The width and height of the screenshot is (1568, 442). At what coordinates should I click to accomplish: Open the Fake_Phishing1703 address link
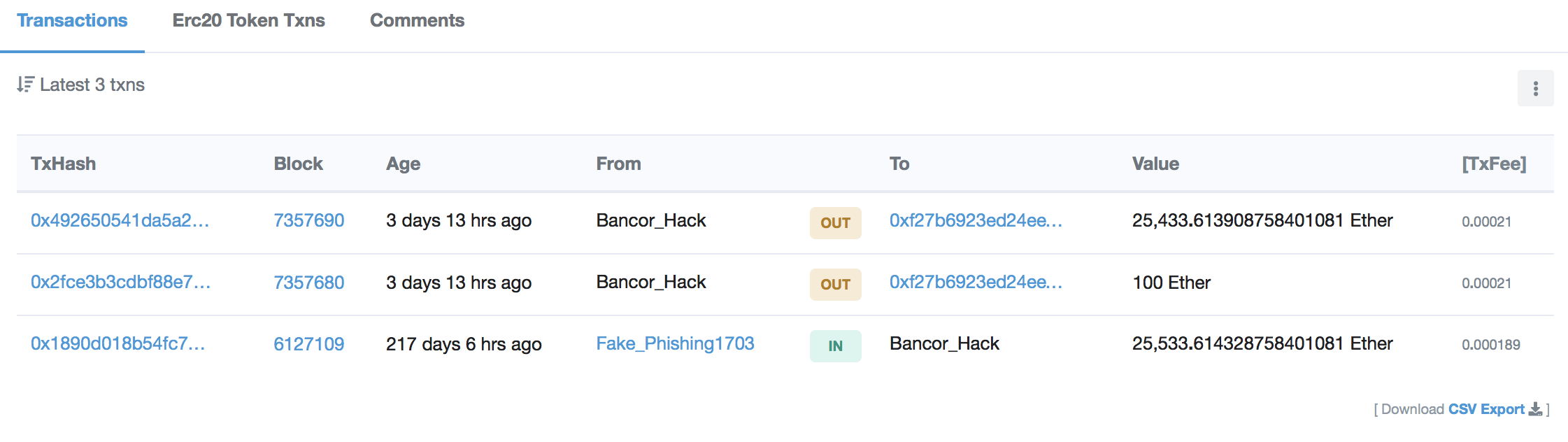[x=675, y=343]
